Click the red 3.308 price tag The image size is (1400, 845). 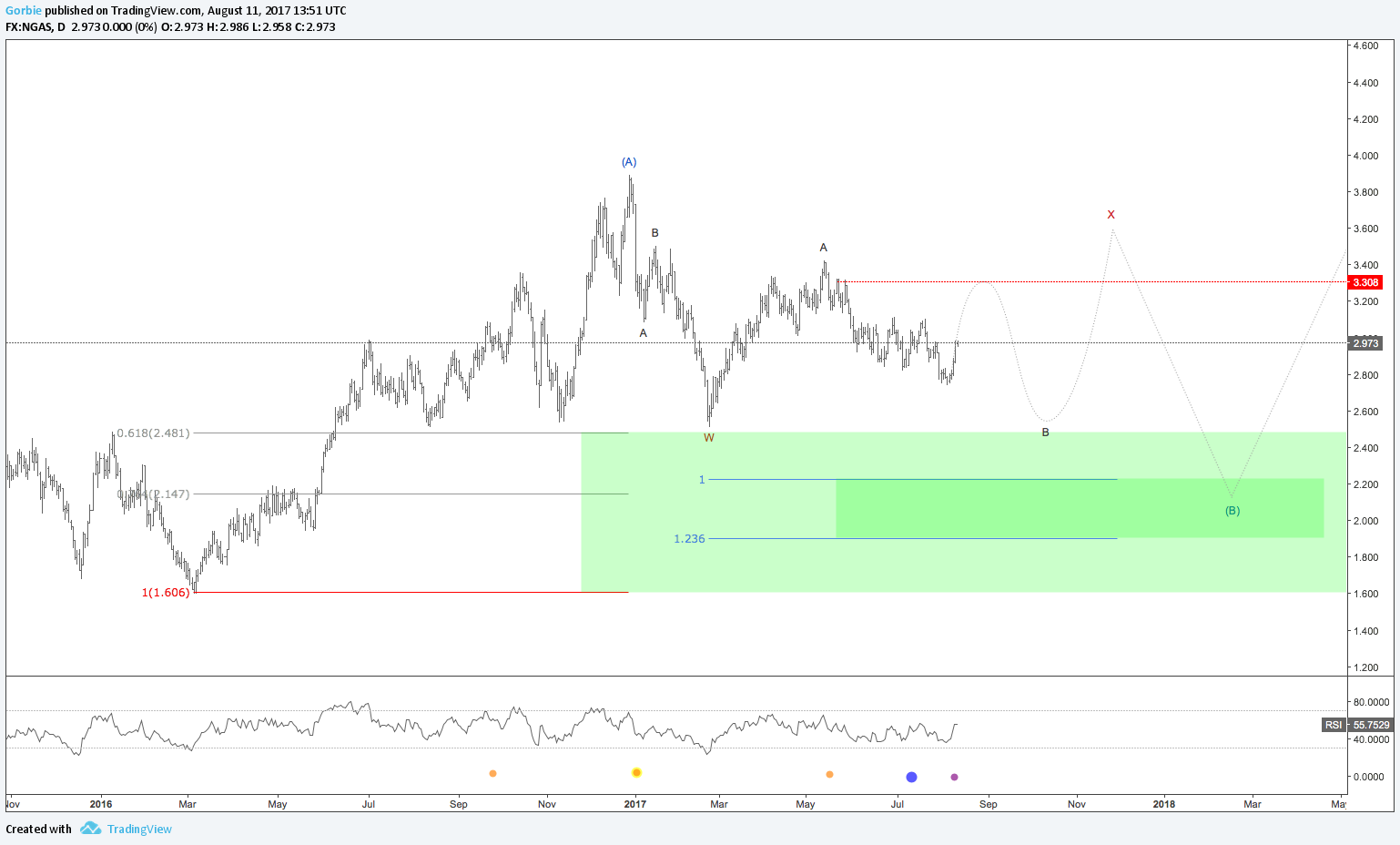tap(1365, 282)
